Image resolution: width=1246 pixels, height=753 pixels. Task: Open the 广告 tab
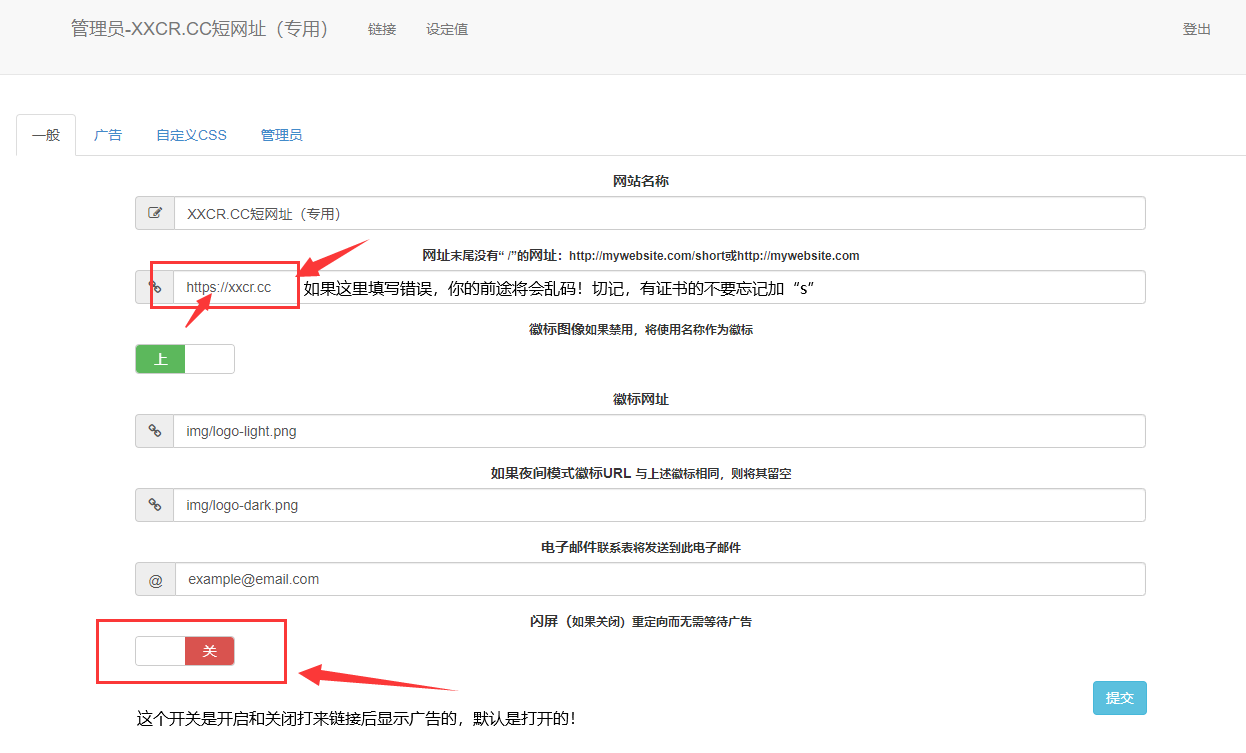(108, 135)
